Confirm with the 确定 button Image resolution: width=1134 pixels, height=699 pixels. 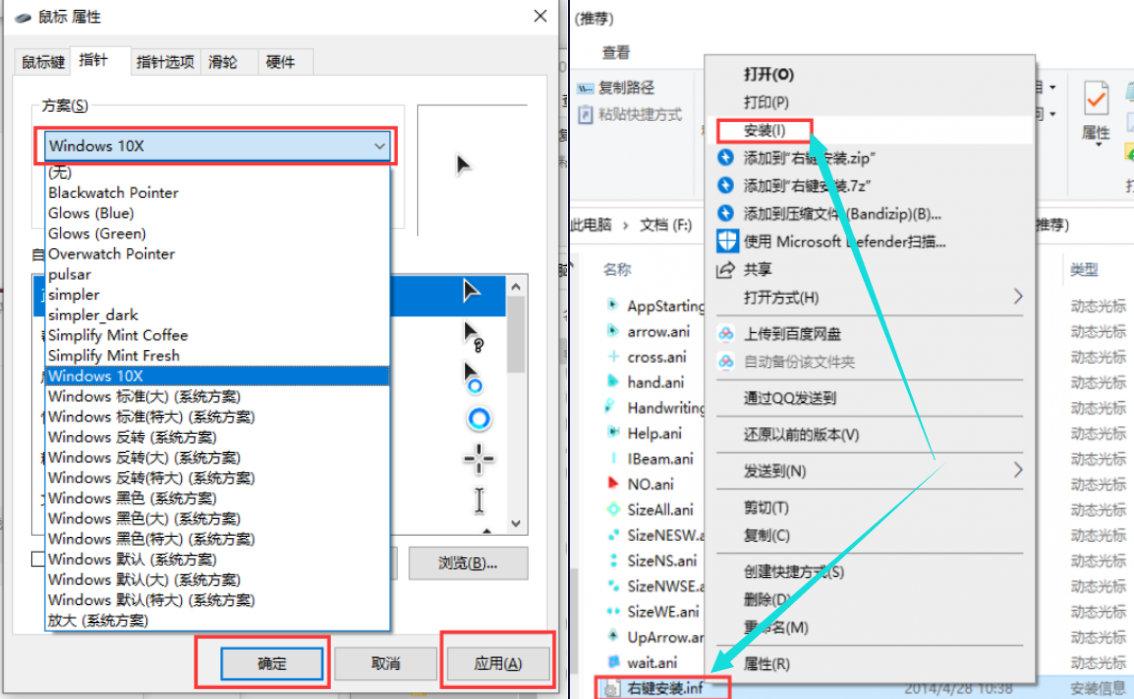coord(272,664)
